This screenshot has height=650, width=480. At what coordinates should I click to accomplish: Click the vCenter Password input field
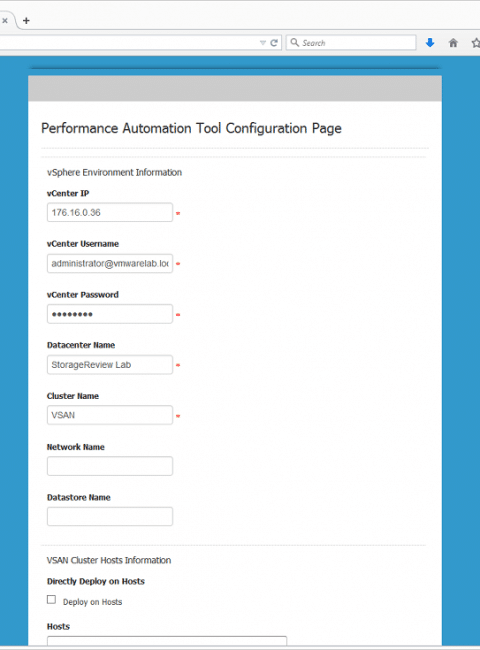coord(110,314)
